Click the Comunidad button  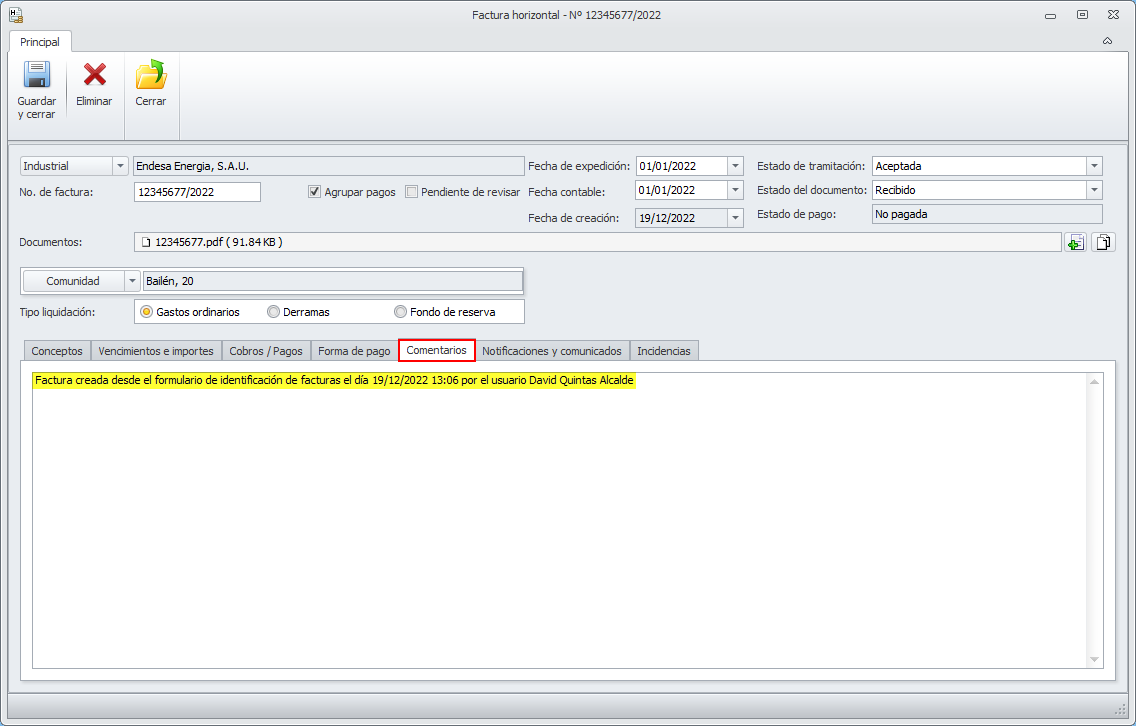coord(73,281)
